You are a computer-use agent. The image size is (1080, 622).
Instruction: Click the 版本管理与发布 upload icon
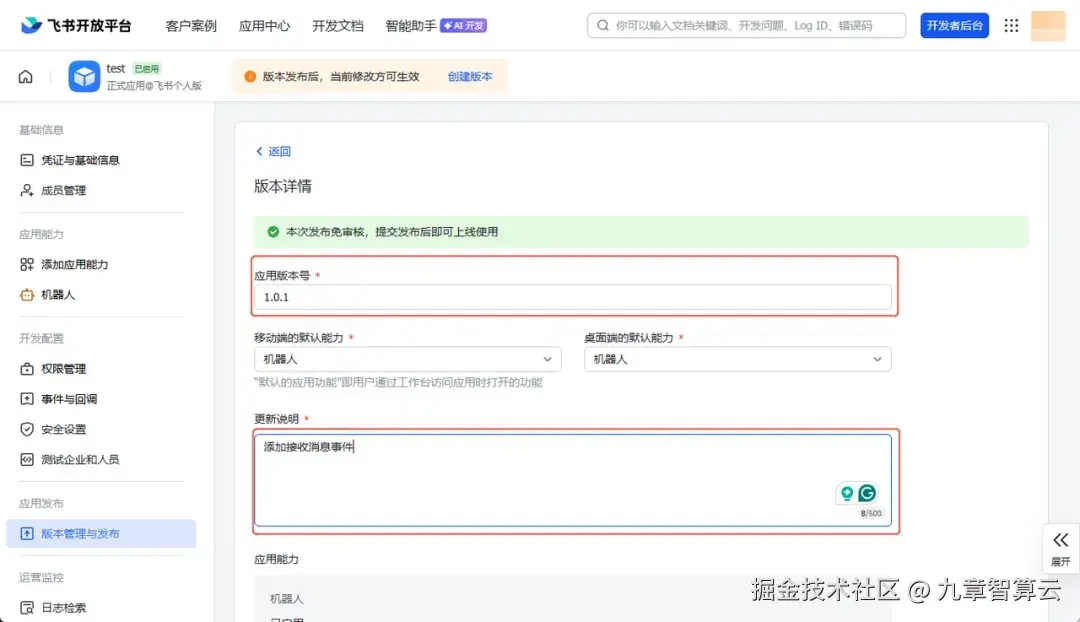click(x=27, y=534)
